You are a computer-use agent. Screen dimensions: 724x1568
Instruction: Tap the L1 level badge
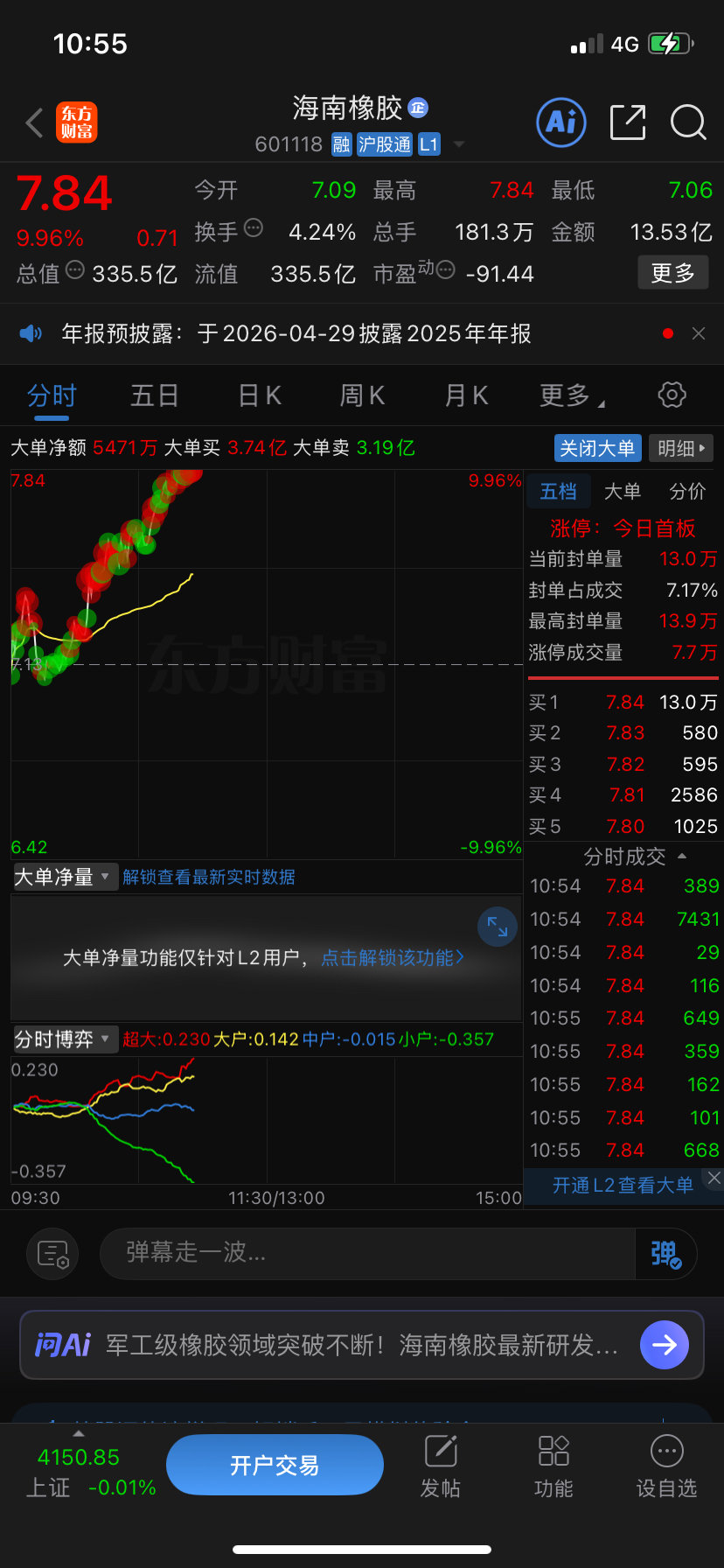pyautogui.click(x=428, y=144)
